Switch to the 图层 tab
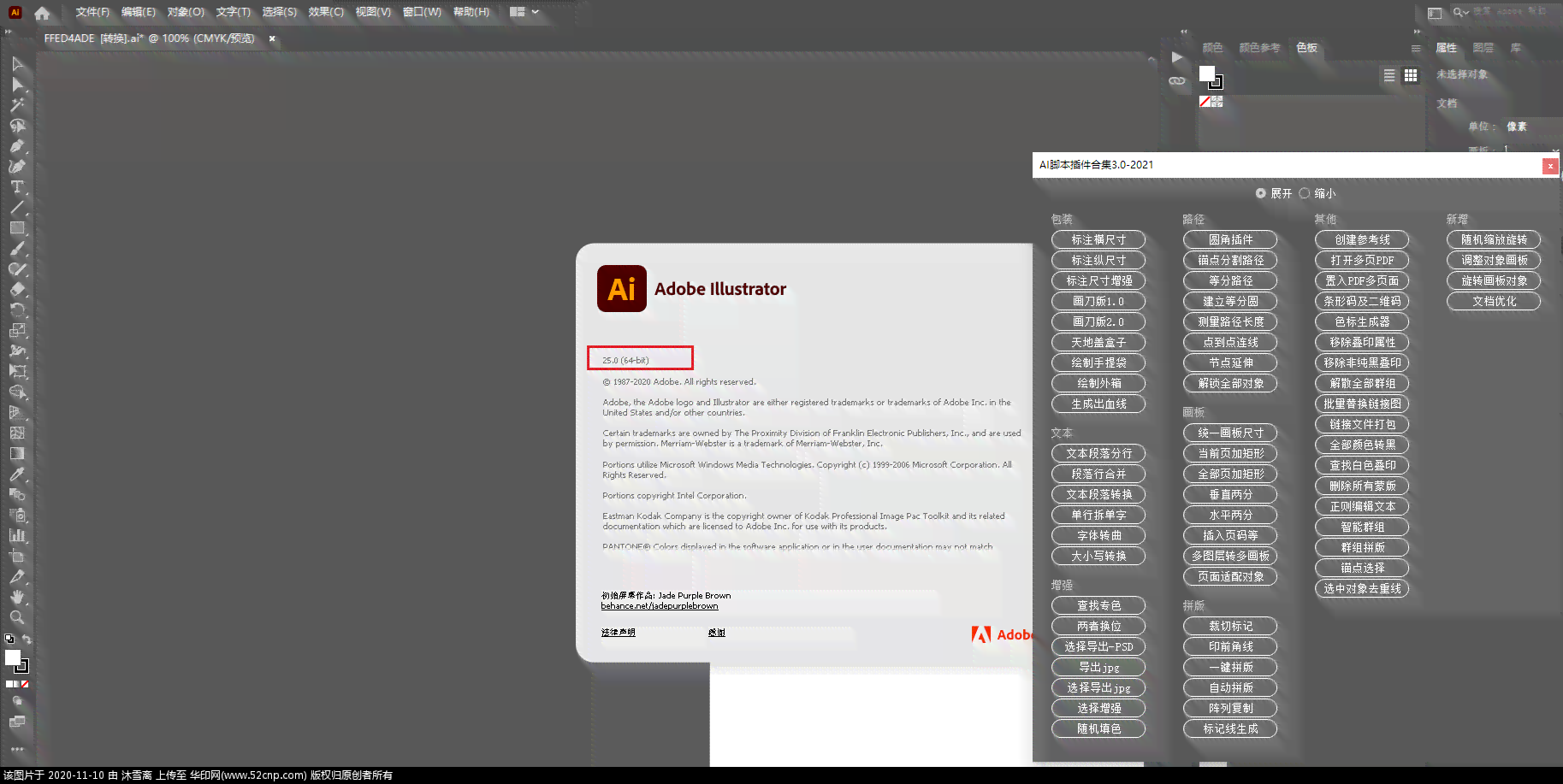This screenshot has height=784, width=1563. point(1483,48)
